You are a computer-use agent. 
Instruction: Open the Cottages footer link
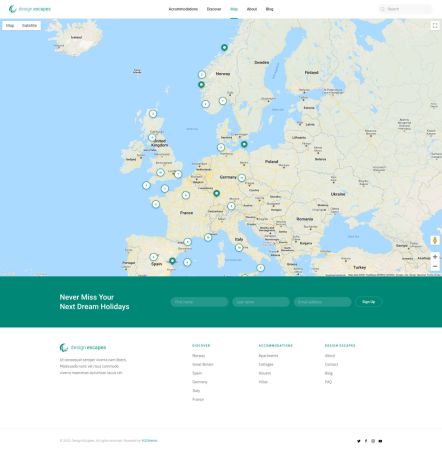pos(266,364)
